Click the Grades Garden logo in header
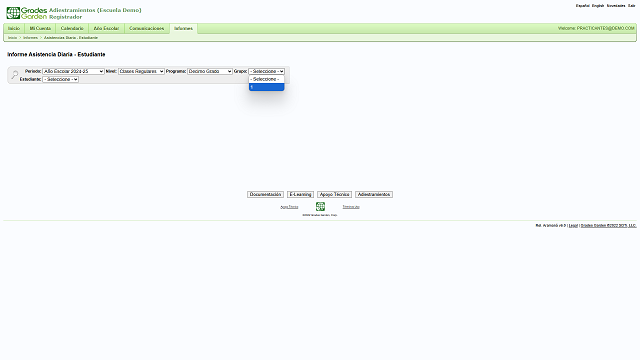 tap(27, 13)
